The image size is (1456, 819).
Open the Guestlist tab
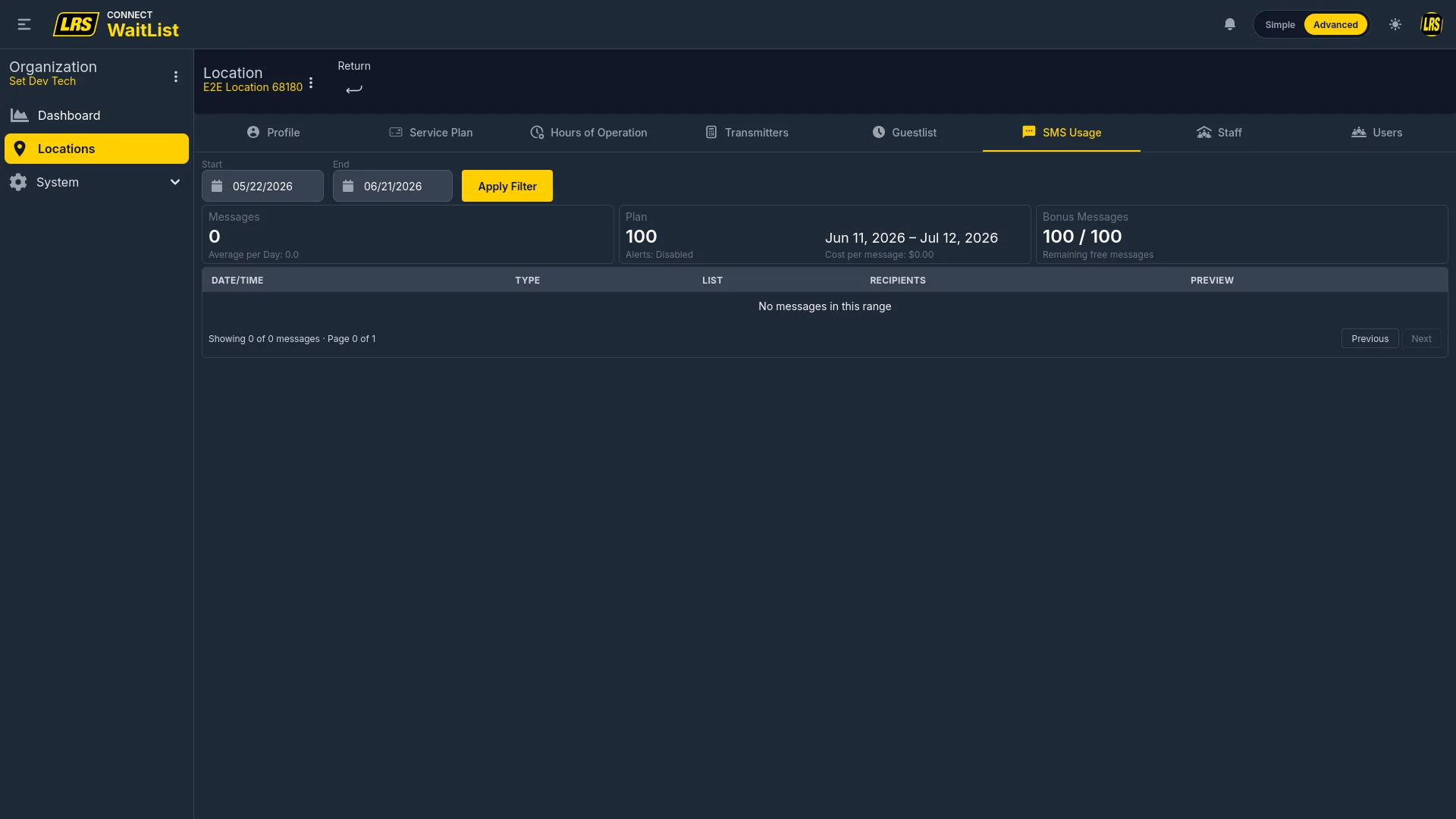(x=904, y=133)
